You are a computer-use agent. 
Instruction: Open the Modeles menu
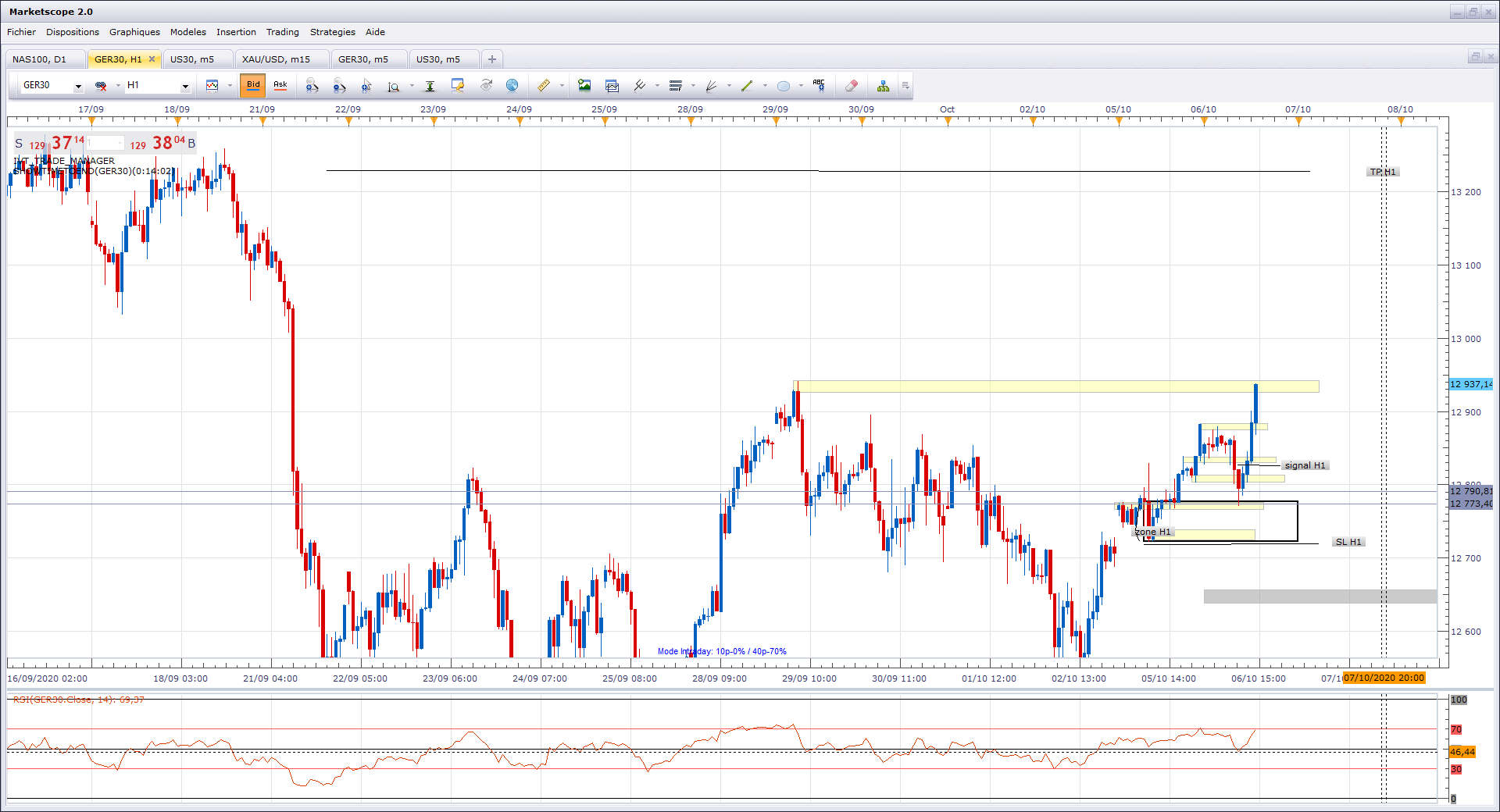coord(188,32)
